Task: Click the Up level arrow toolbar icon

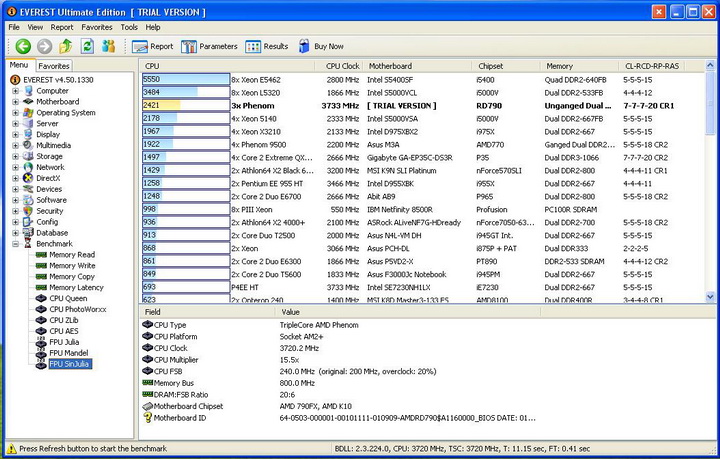Action: [66, 46]
